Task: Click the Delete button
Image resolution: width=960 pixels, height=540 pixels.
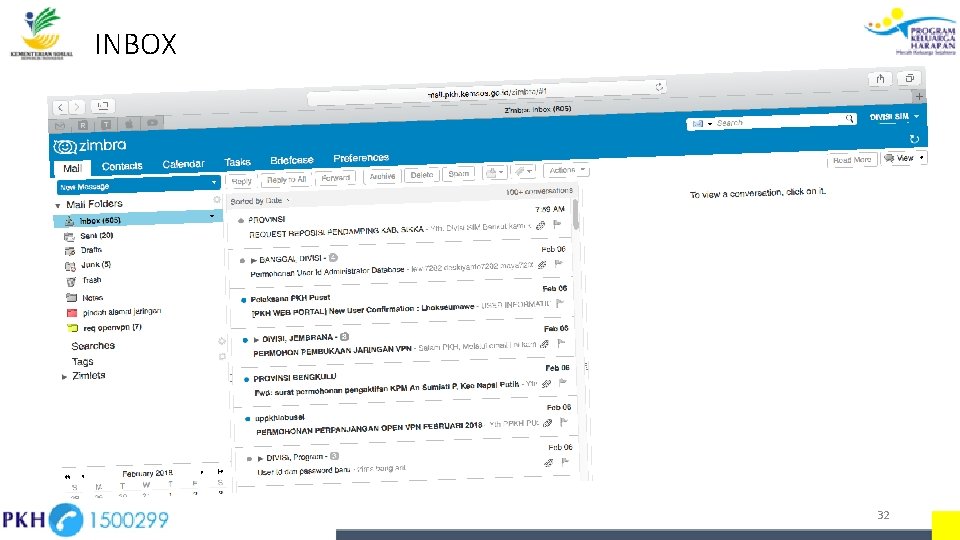Action: [x=421, y=175]
